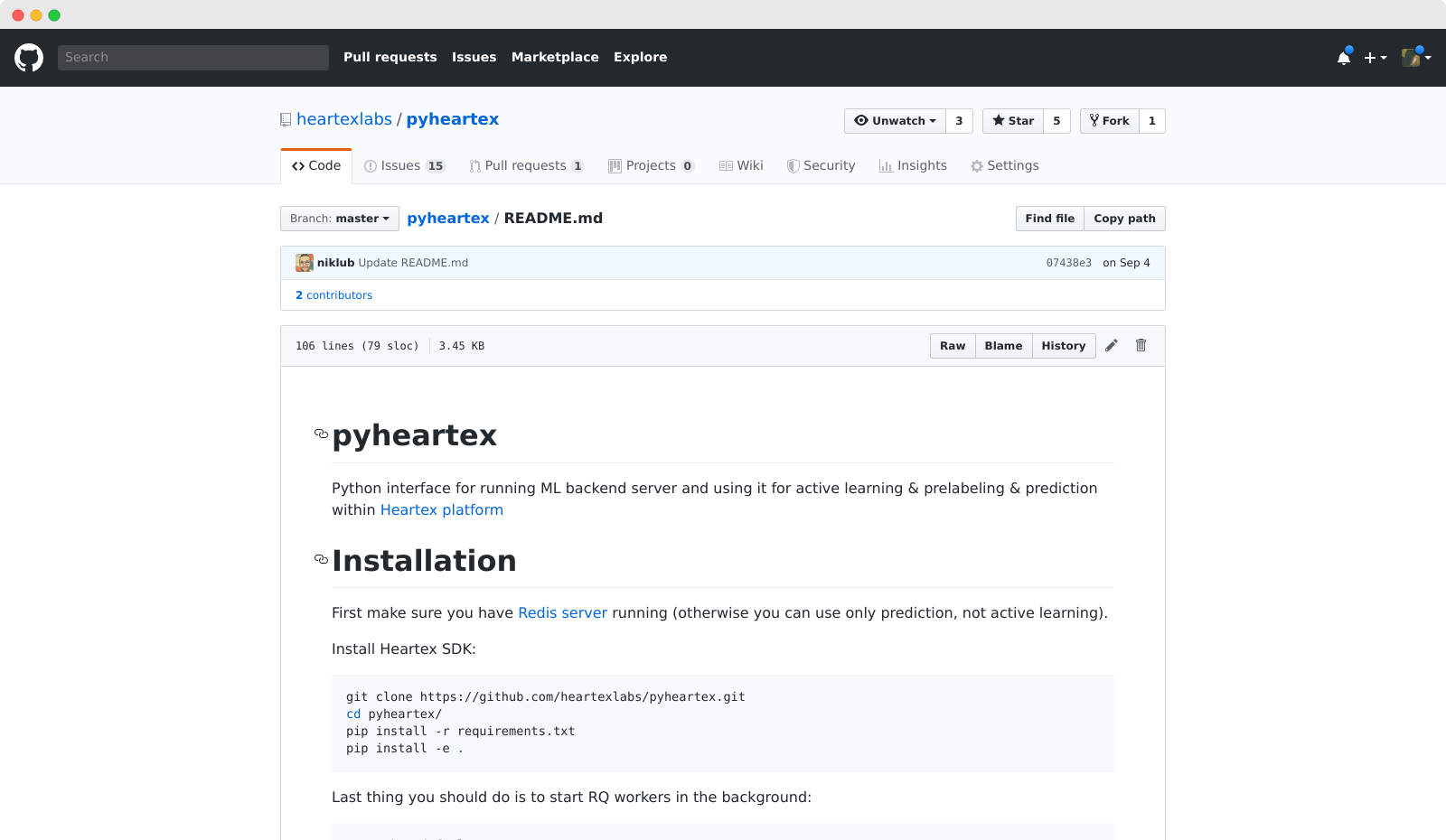The width and height of the screenshot is (1446, 840).
Task: Go to Pull requests in the top navigation
Action: pyautogui.click(x=390, y=57)
